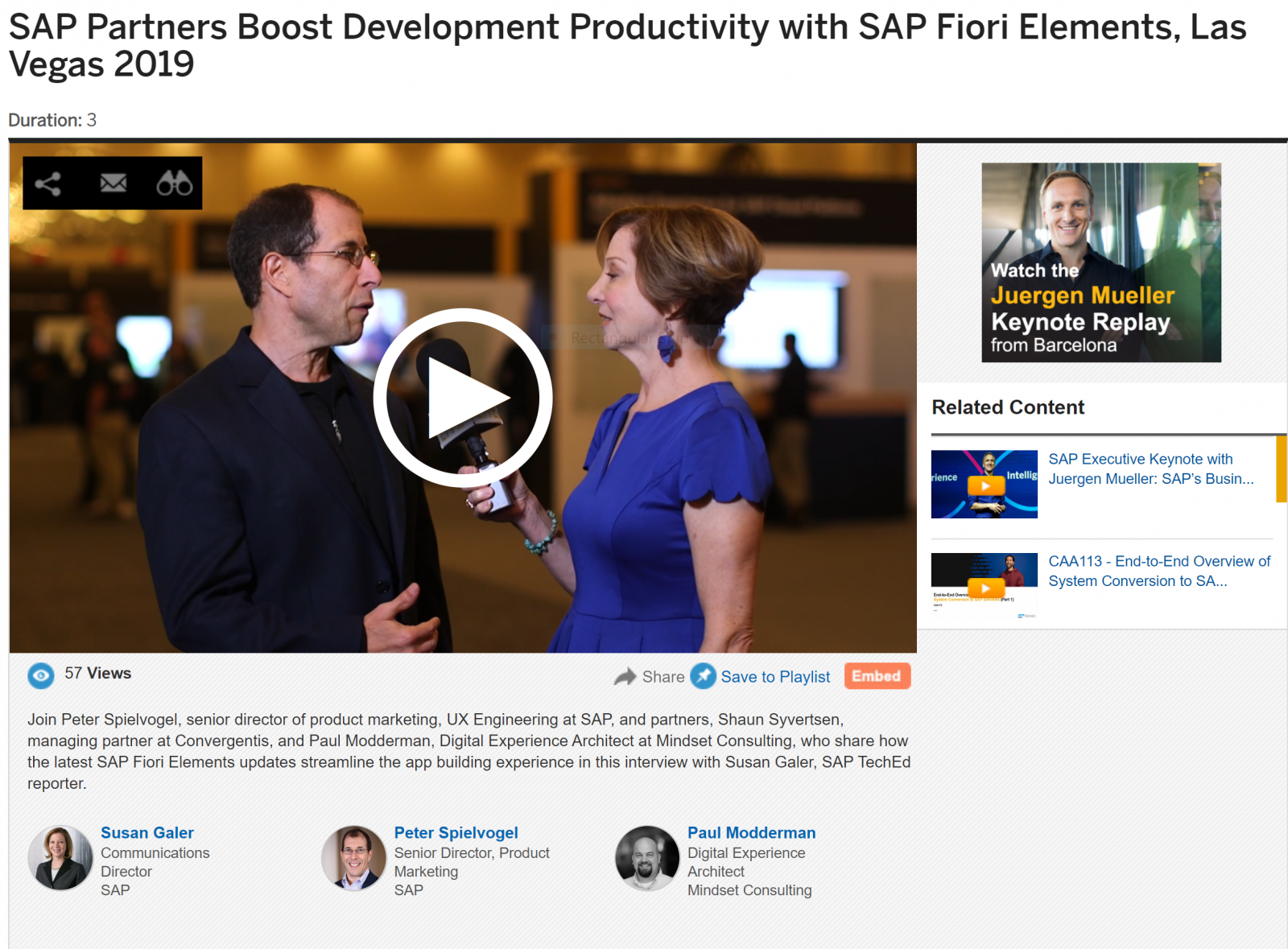Open SAP Executive Keynote with Juergen Mueller link
The height and width of the screenshot is (949, 1288).
pos(1151,468)
